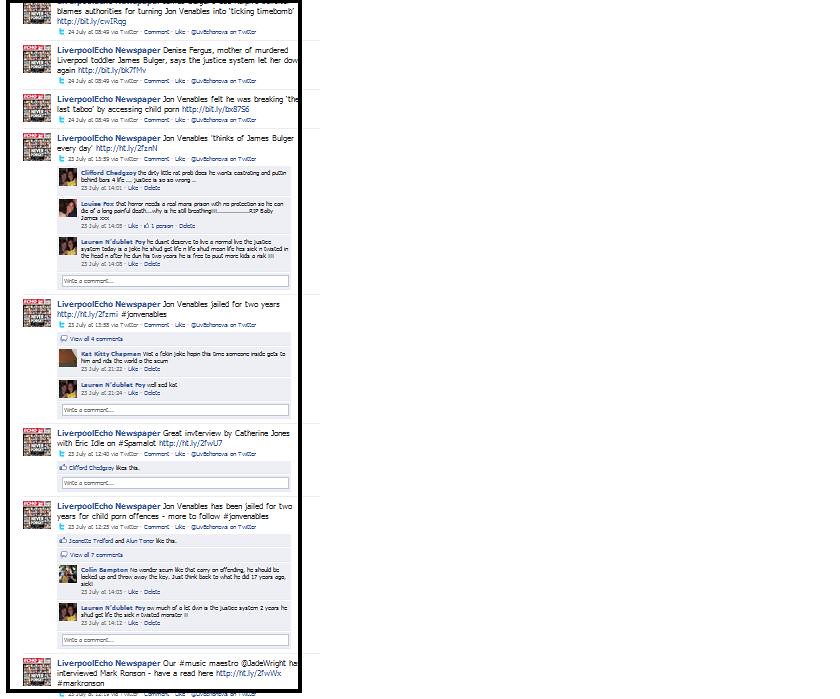Click Louise Fox's comment profile picture
Image resolution: width=840 pixels, height=699 pixels.
coord(68,208)
